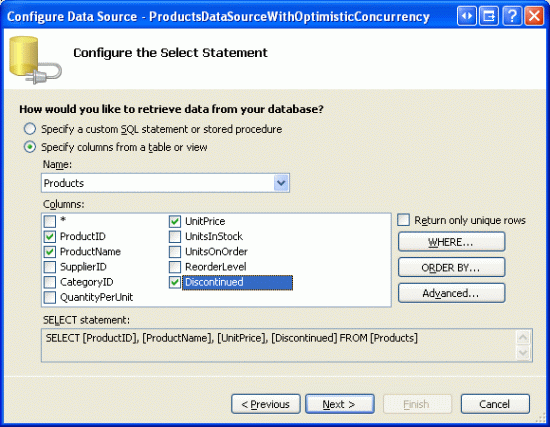Viewport: 550px width, 427px height.
Task: Enable the UnitsInStock column checkbox
Action: (x=175, y=236)
